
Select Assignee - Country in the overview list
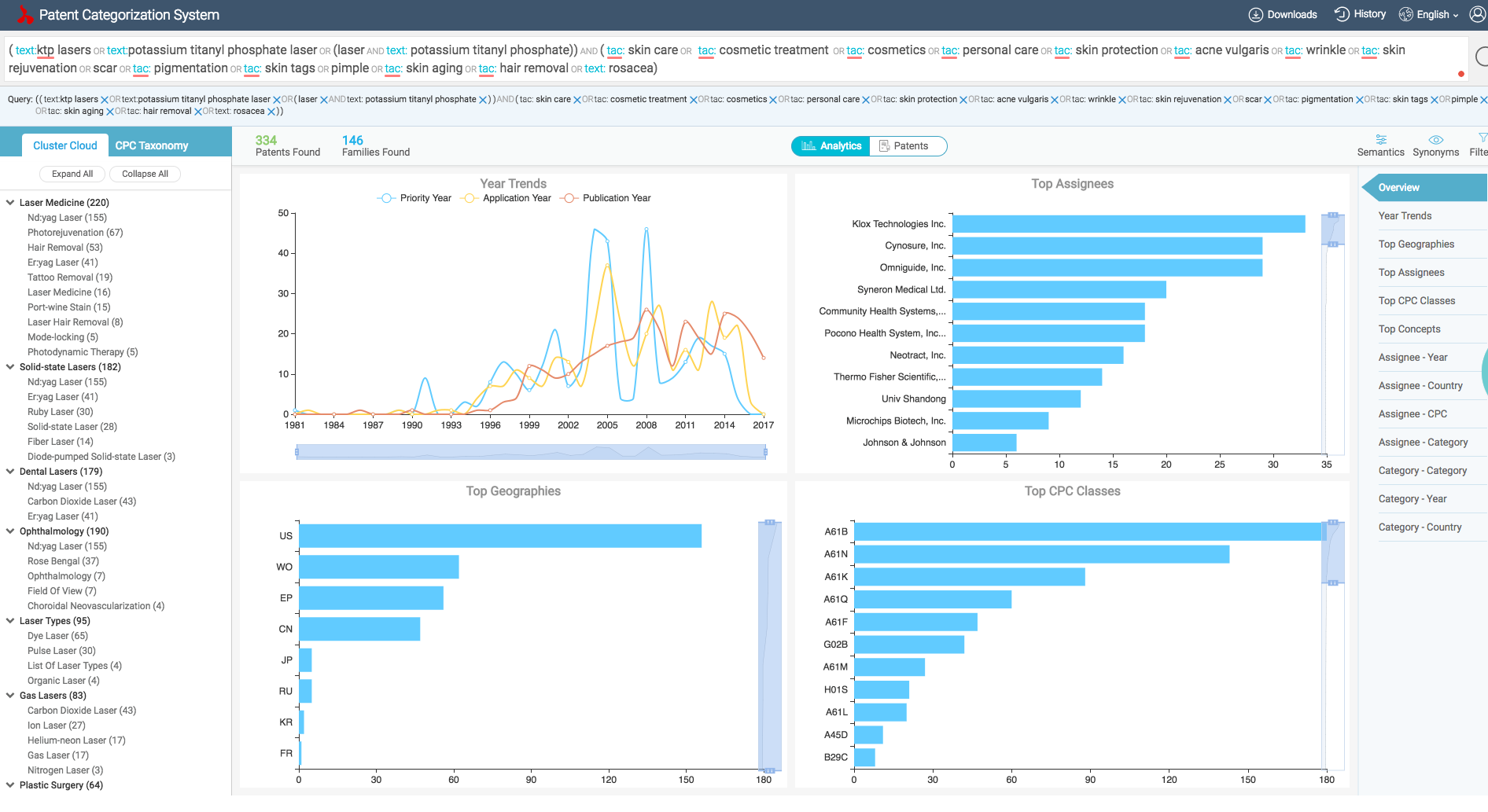[x=1420, y=386]
